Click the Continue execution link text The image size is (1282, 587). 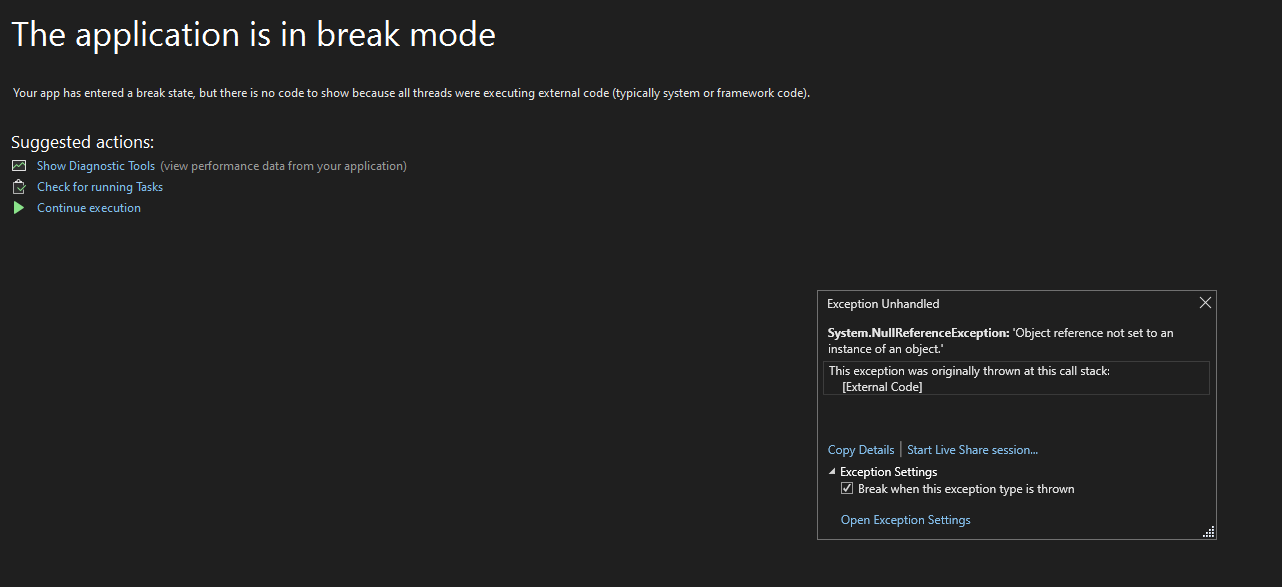tap(88, 207)
